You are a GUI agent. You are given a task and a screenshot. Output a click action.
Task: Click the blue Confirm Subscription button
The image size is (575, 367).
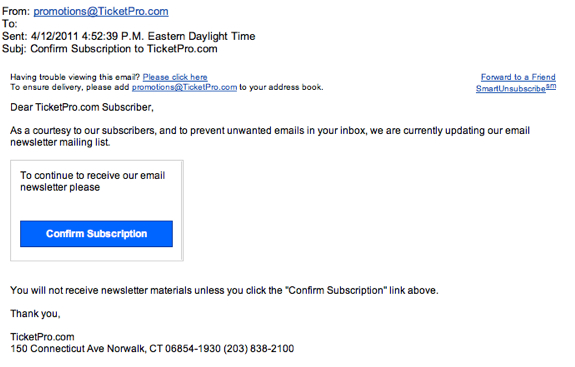tap(96, 234)
